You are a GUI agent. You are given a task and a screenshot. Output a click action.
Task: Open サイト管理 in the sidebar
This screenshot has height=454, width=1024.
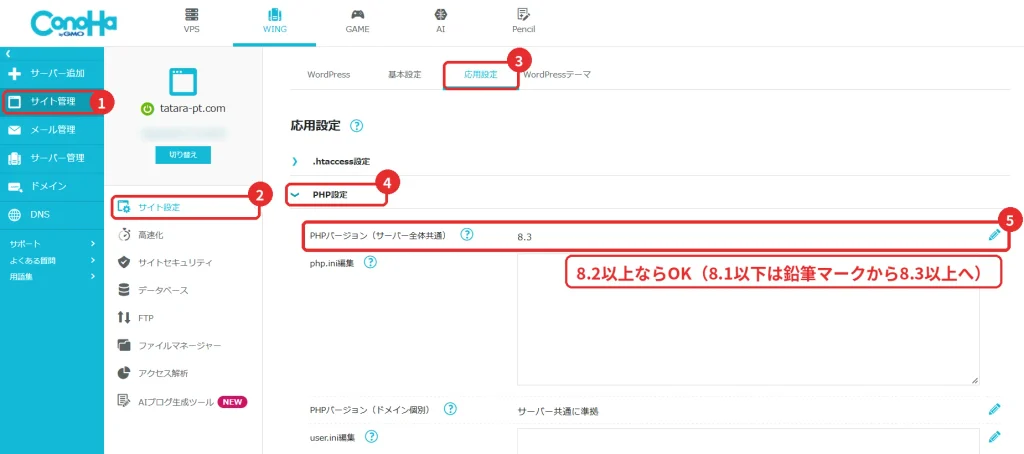52,101
